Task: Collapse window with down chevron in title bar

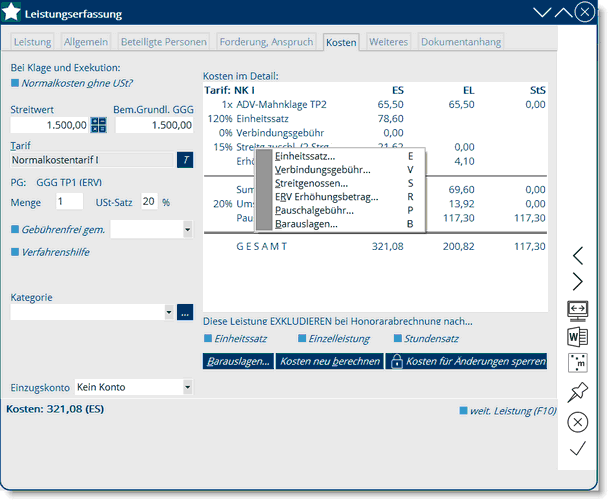Action: (x=542, y=12)
